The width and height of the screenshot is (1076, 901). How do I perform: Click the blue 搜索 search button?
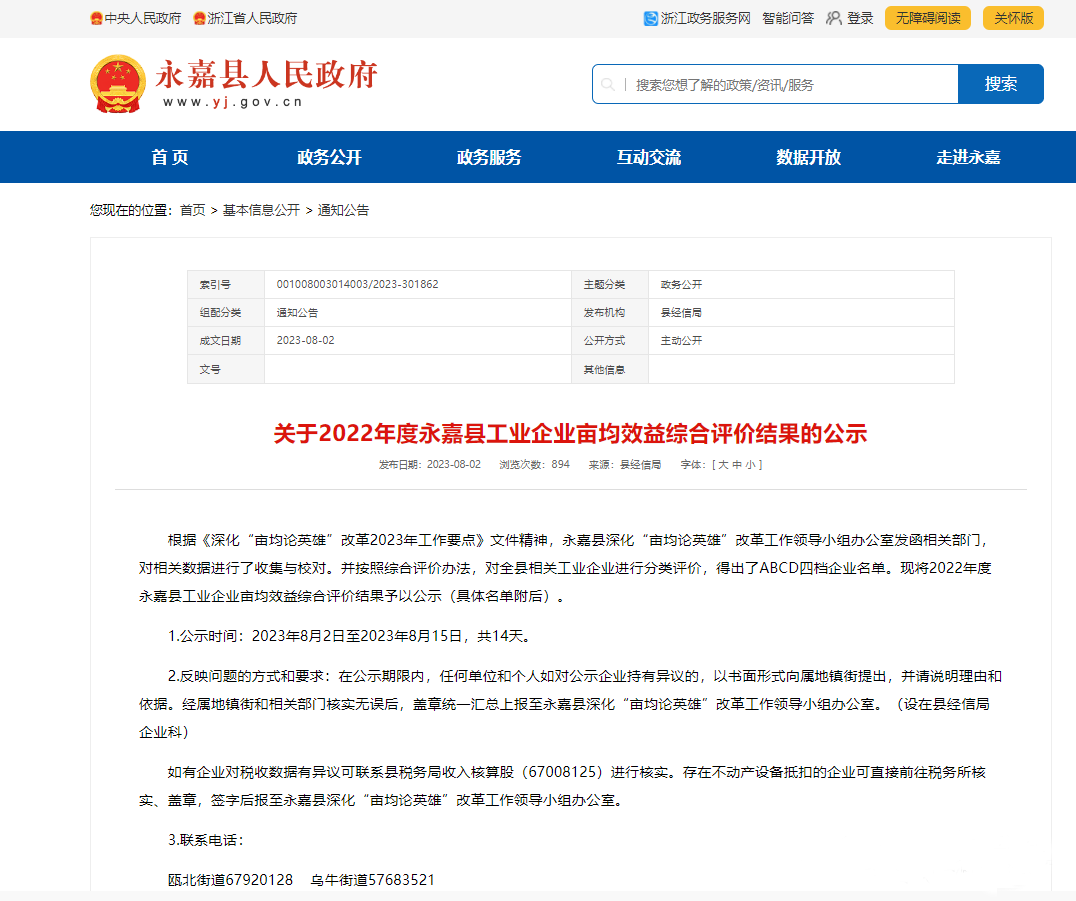(1000, 84)
